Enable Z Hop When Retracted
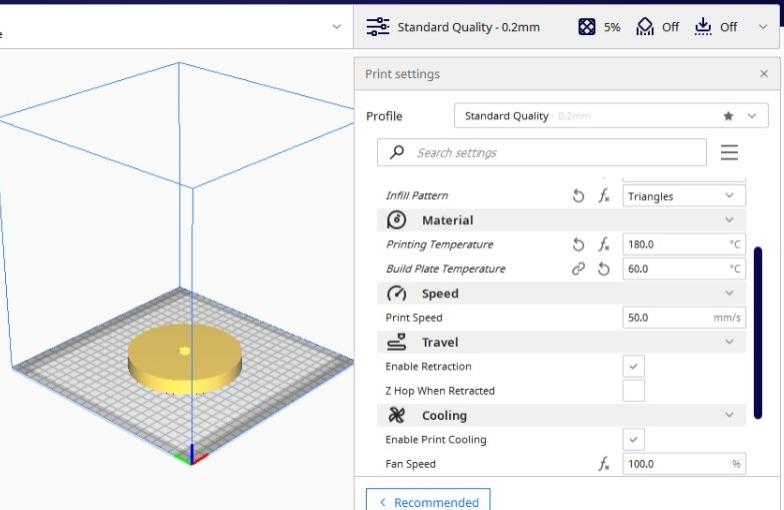The image size is (784, 510). click(x=634, y=391)
